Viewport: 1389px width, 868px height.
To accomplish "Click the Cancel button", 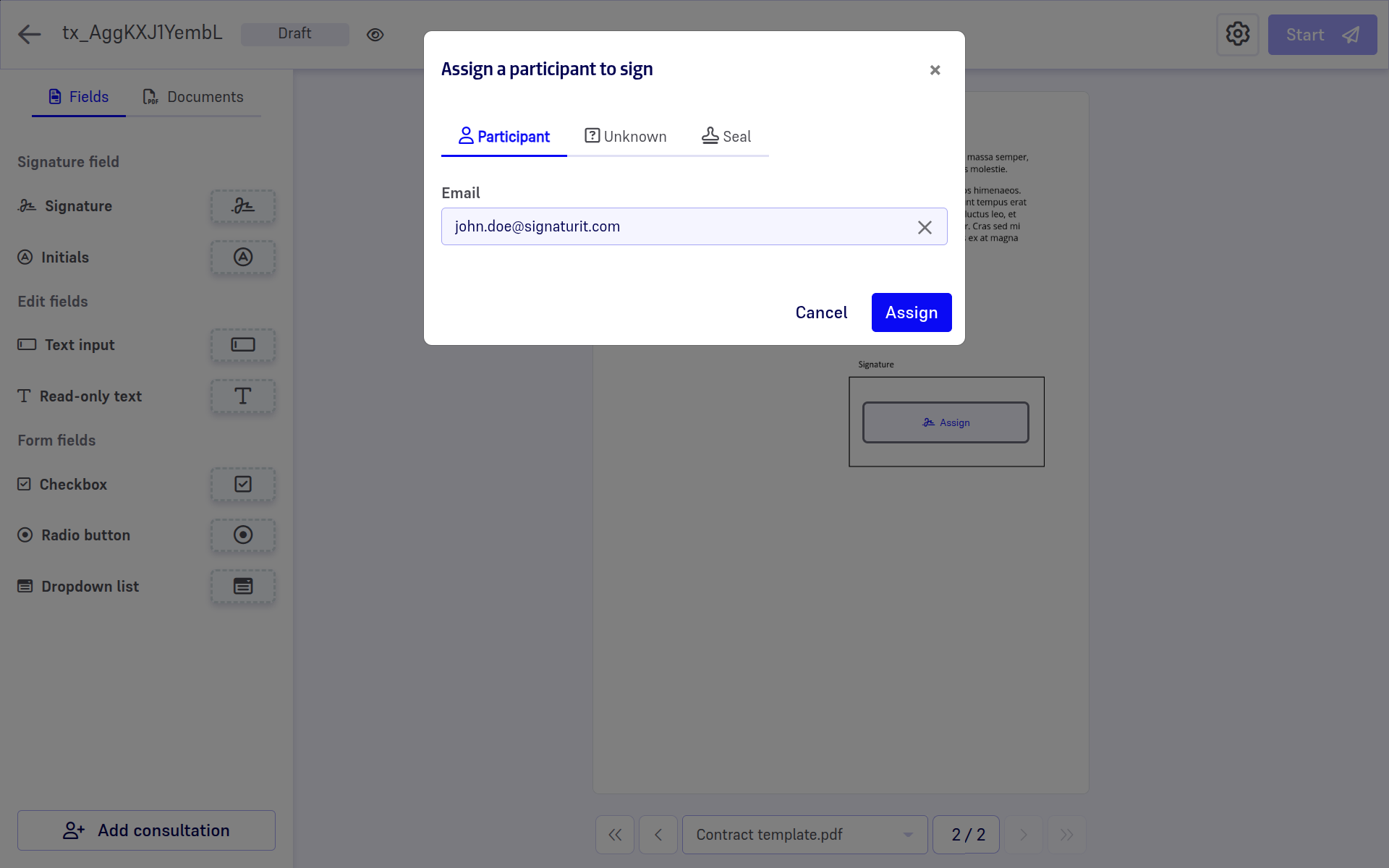I will coord(821,312).
